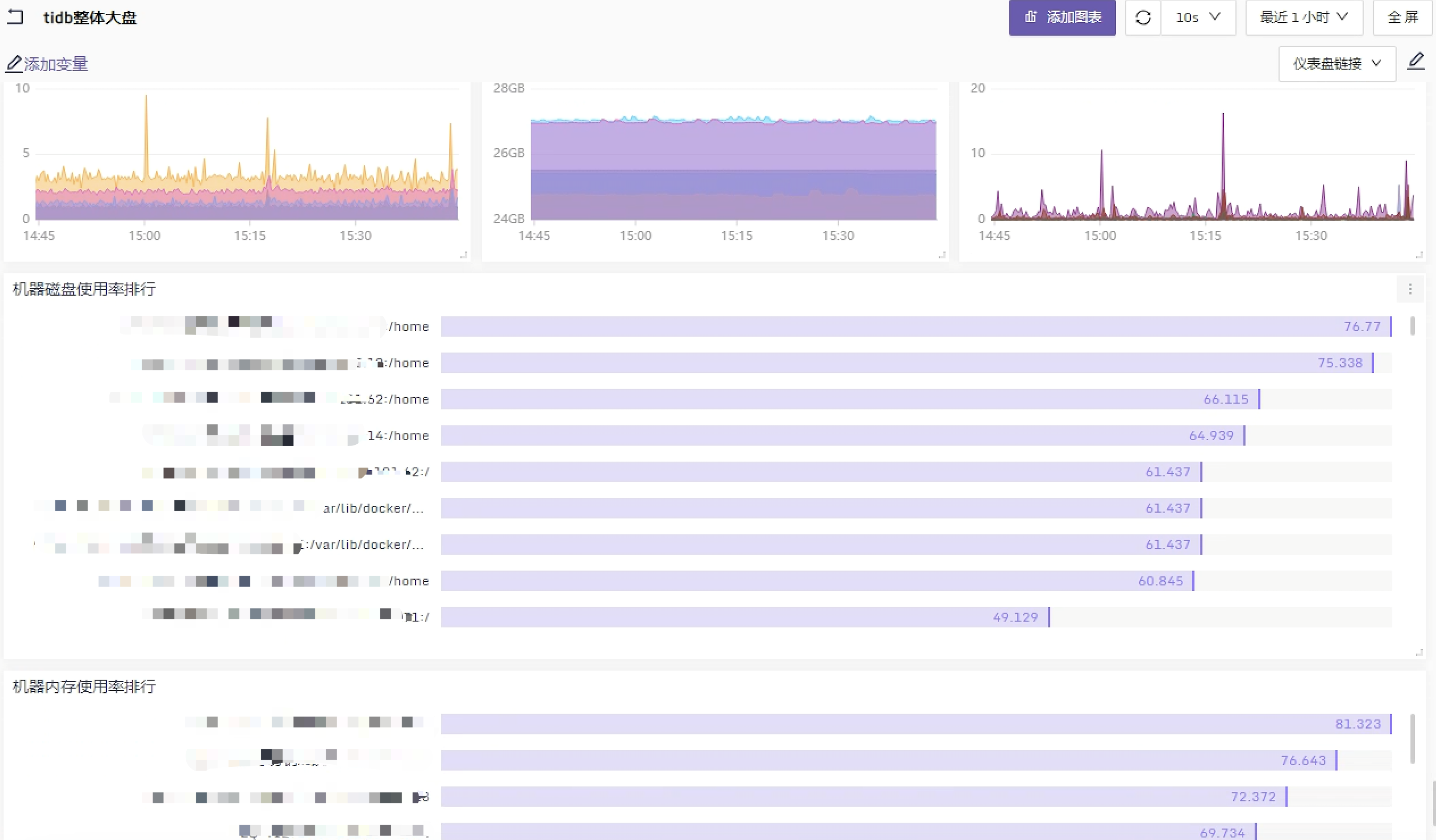
Task: Click the refresh icon in top toolbar
Action: click(x=1143, y=18)
